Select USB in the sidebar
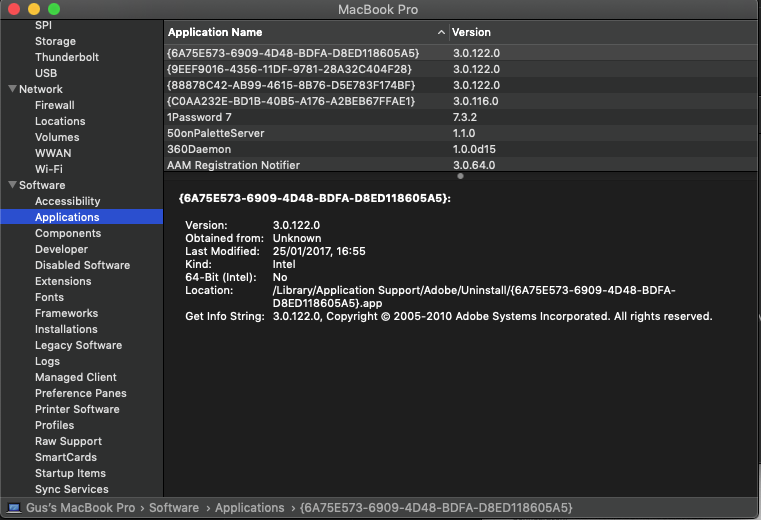 pos(46,73)
